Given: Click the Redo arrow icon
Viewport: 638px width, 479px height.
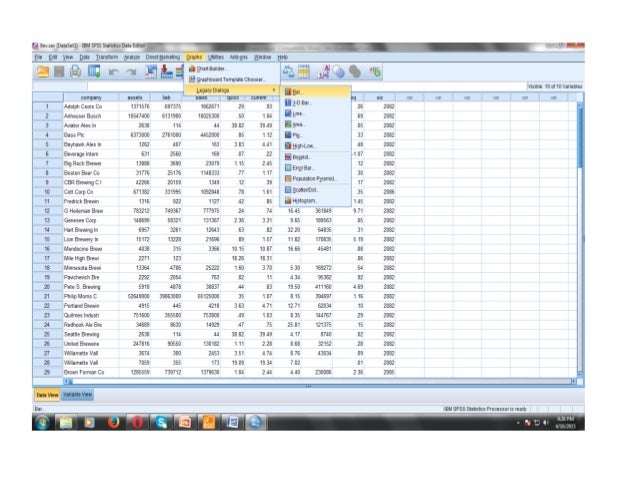Looking at the screenshot, I should [131, 72].
